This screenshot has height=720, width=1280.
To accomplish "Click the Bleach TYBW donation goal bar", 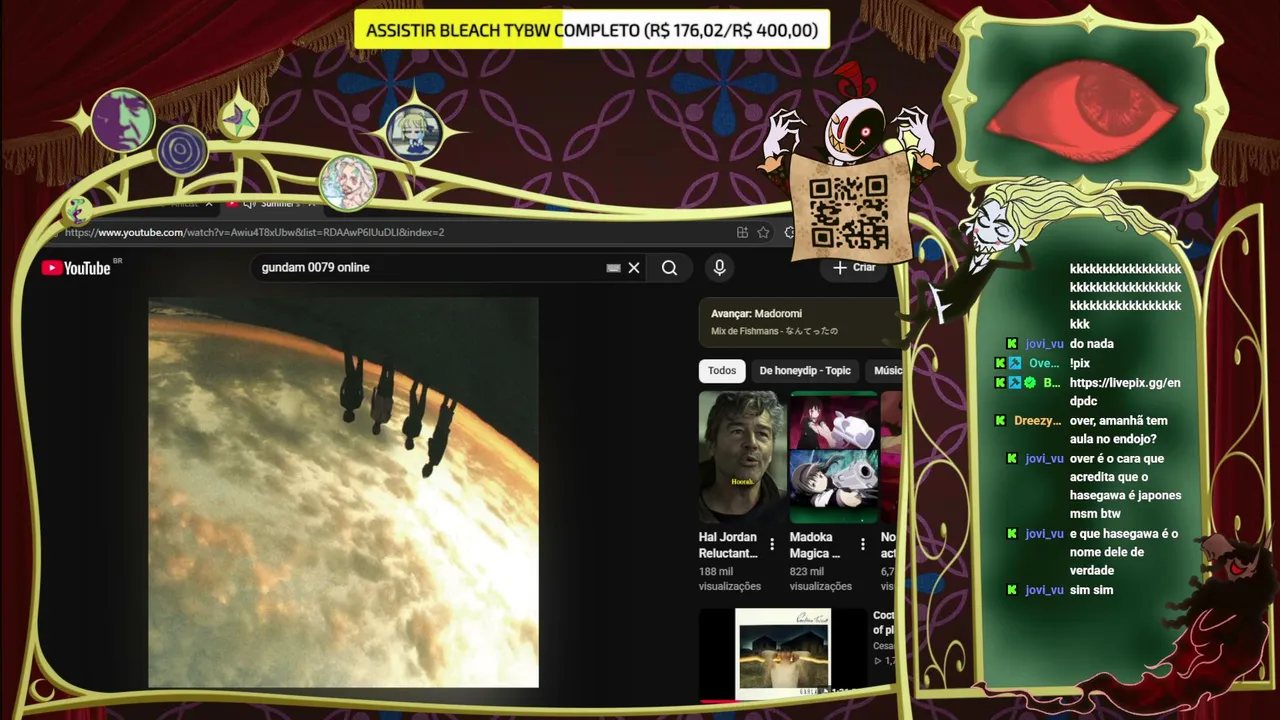I will pos(592,30).
